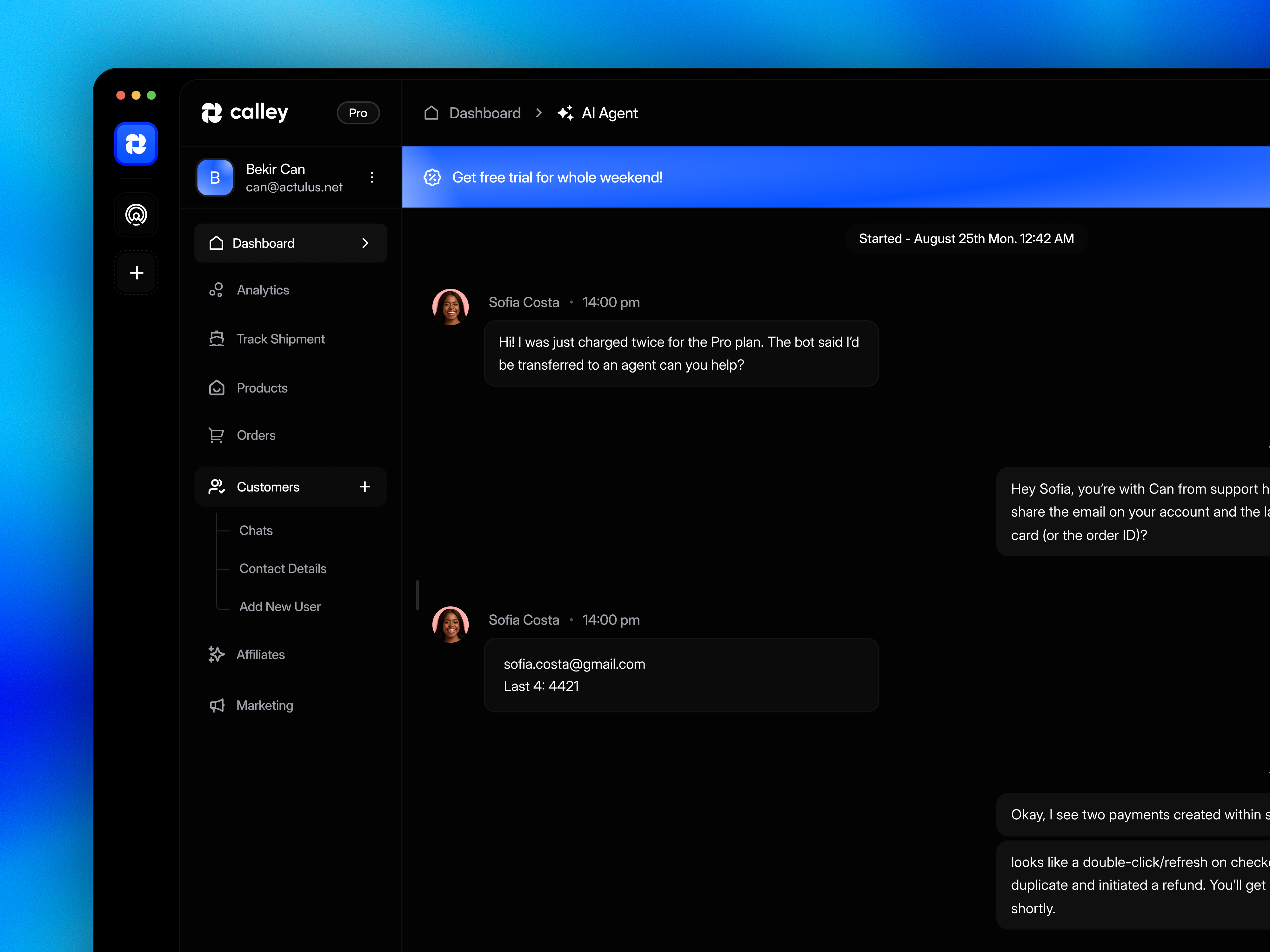
Task: Click the plus next to Customers
Action: coord(365,486)
